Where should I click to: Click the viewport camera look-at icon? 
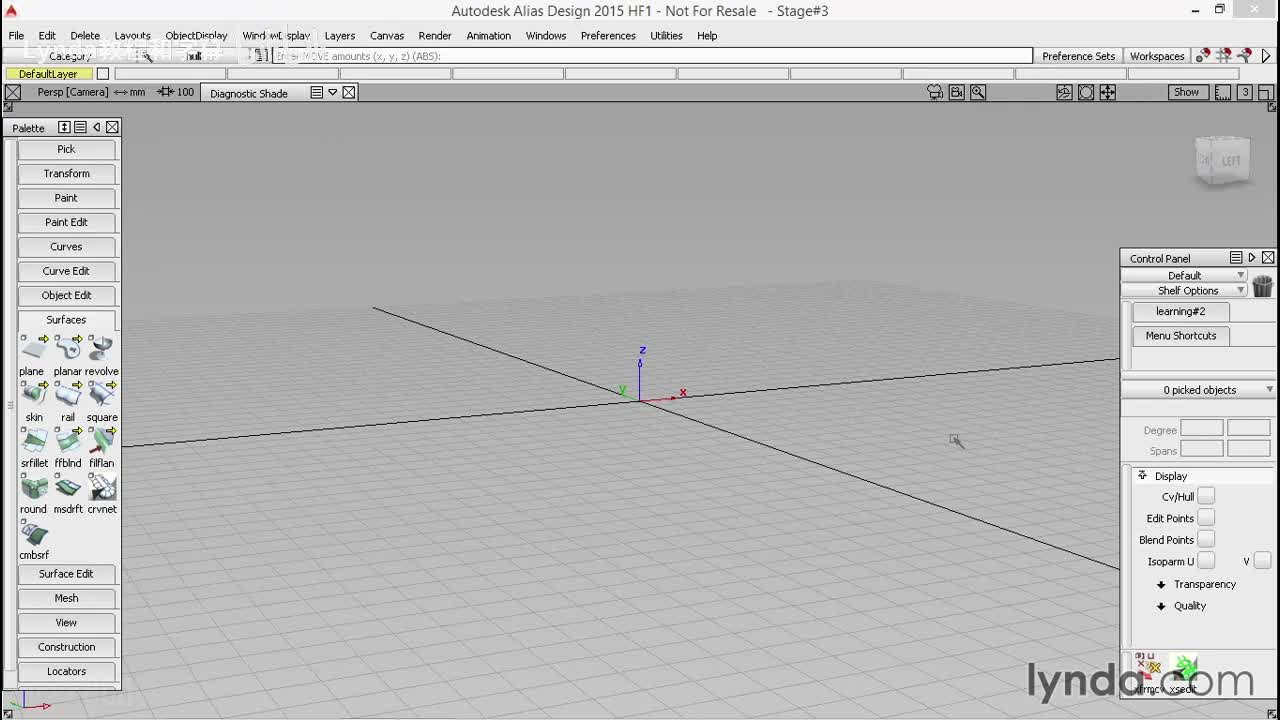pos(935,92)
